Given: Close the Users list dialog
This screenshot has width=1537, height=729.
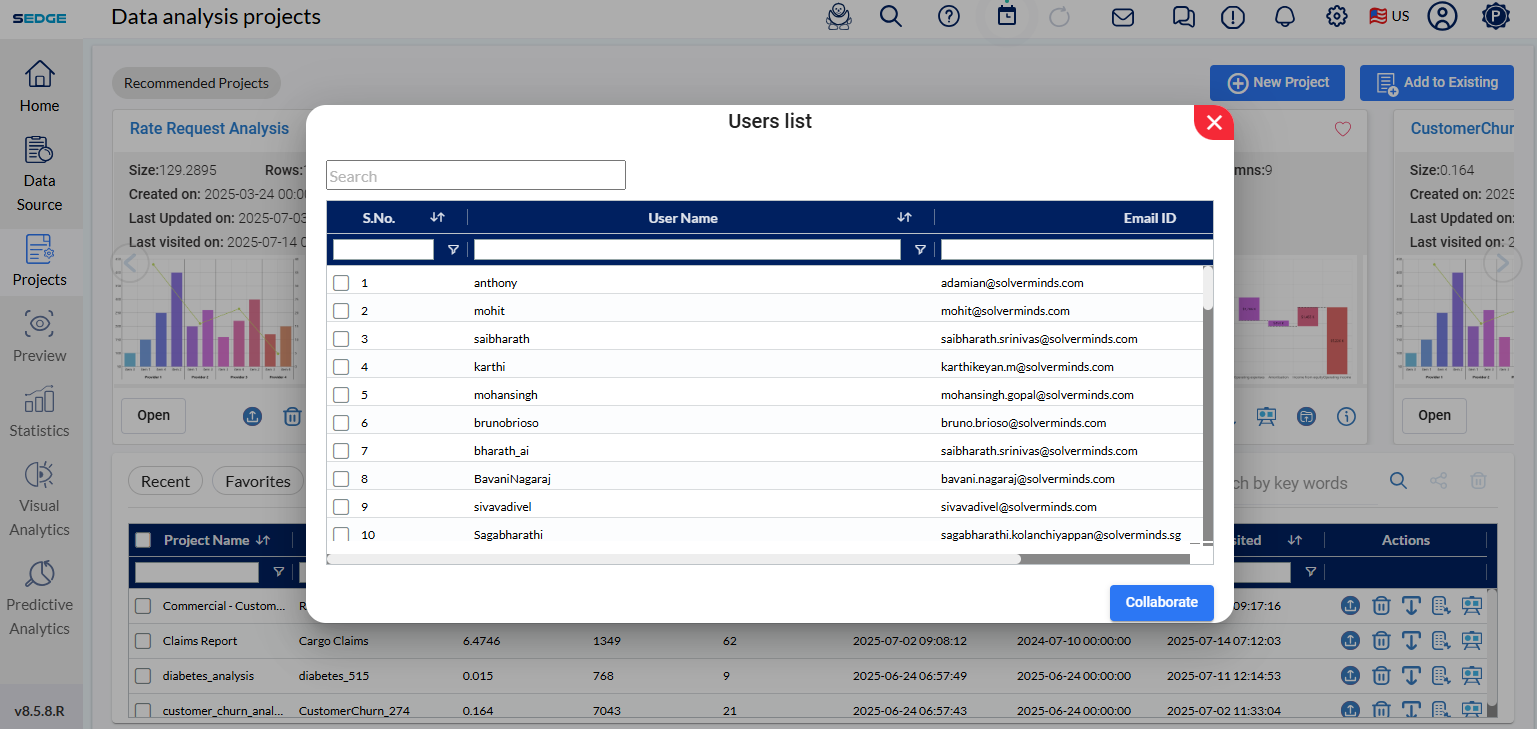Looking at the screenshot, I should pos(1214,123).
